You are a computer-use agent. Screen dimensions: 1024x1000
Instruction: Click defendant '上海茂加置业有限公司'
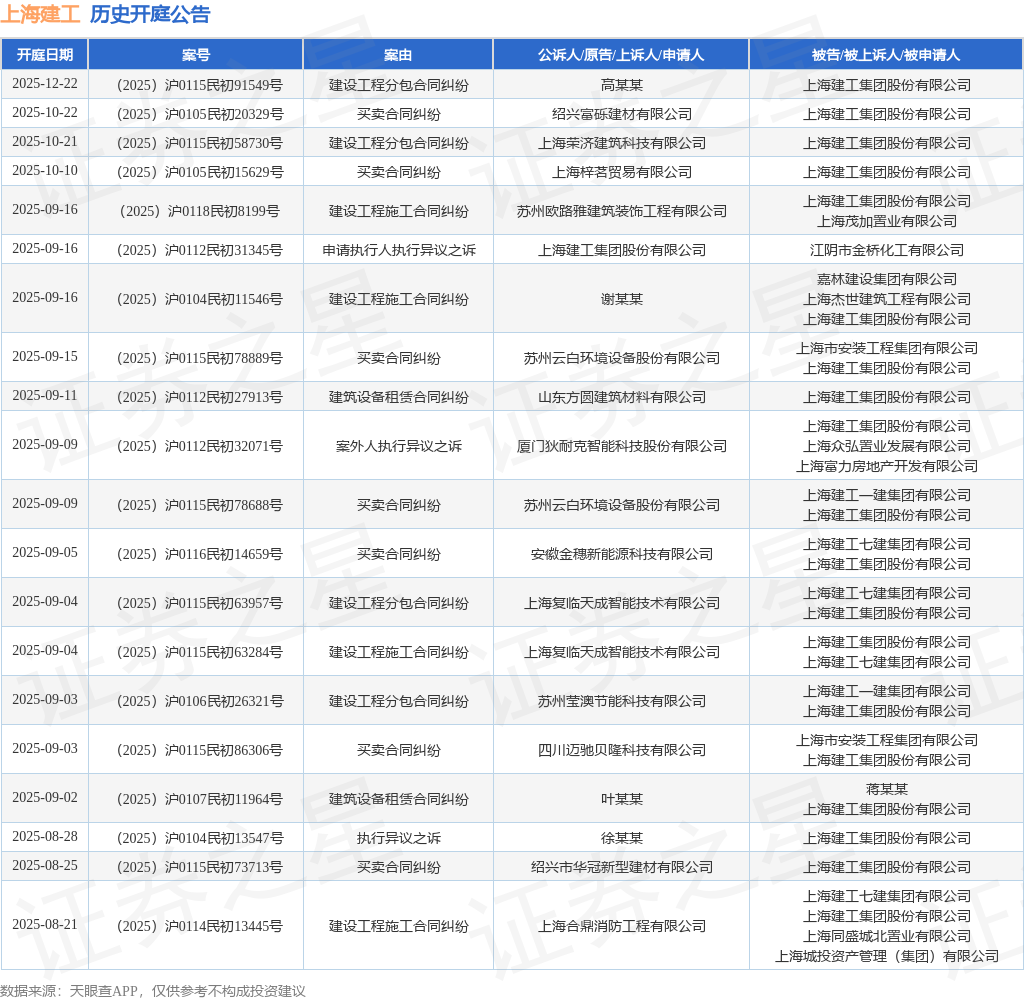tap(887, 221)
